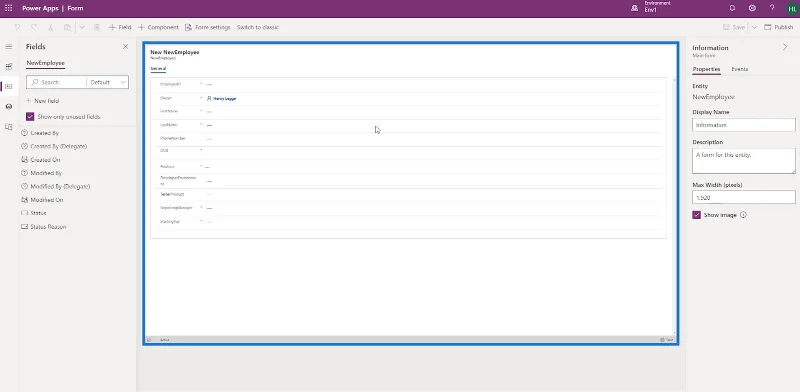Select the Position field on the form
The image size is (800, 392).
pyautogui.click(x=408, y=166)
